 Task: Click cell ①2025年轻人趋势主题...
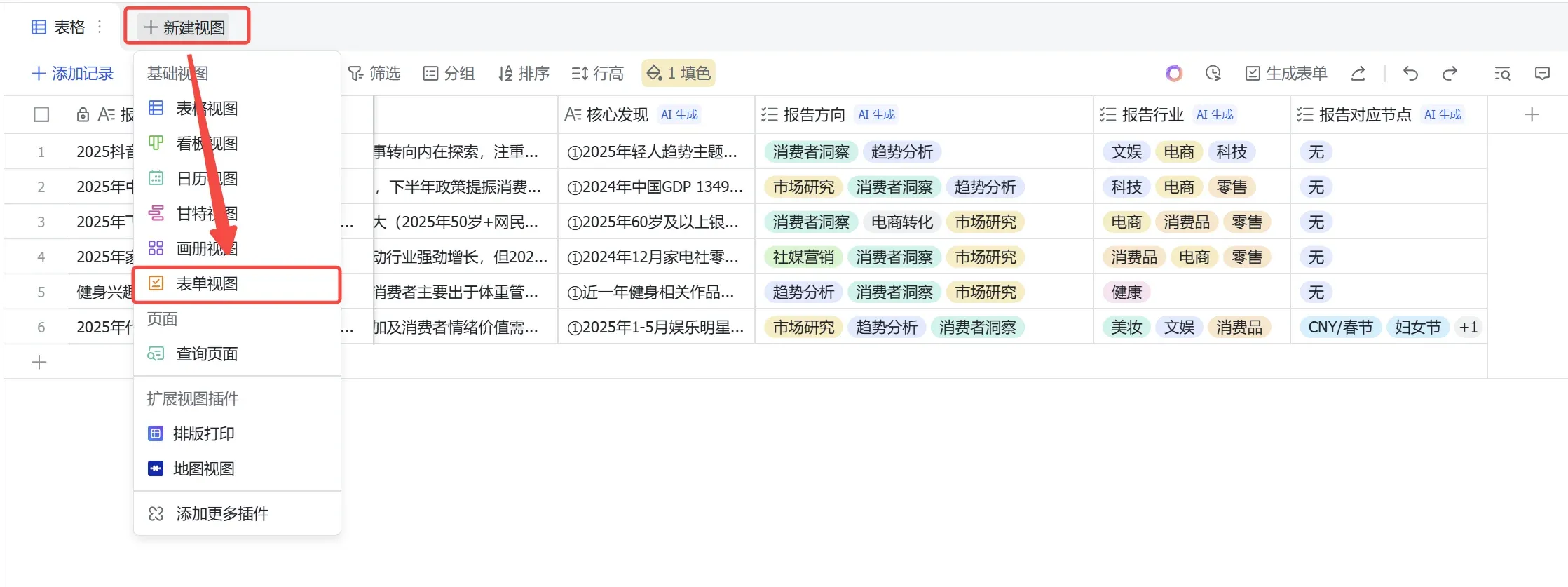pyautogui.click(x=656, y=151)
